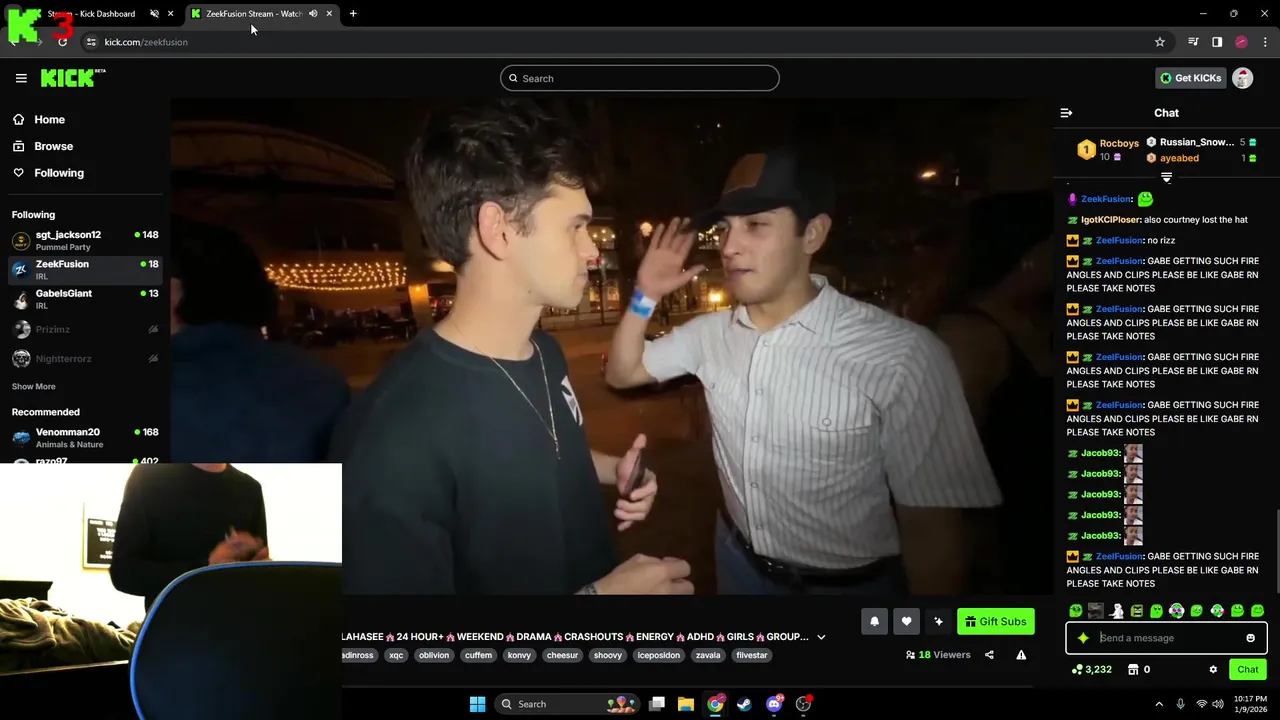Click the sparkle button beside Gift Subs
This screenshot has height=720, width=1280.
(x=938, y=621)
